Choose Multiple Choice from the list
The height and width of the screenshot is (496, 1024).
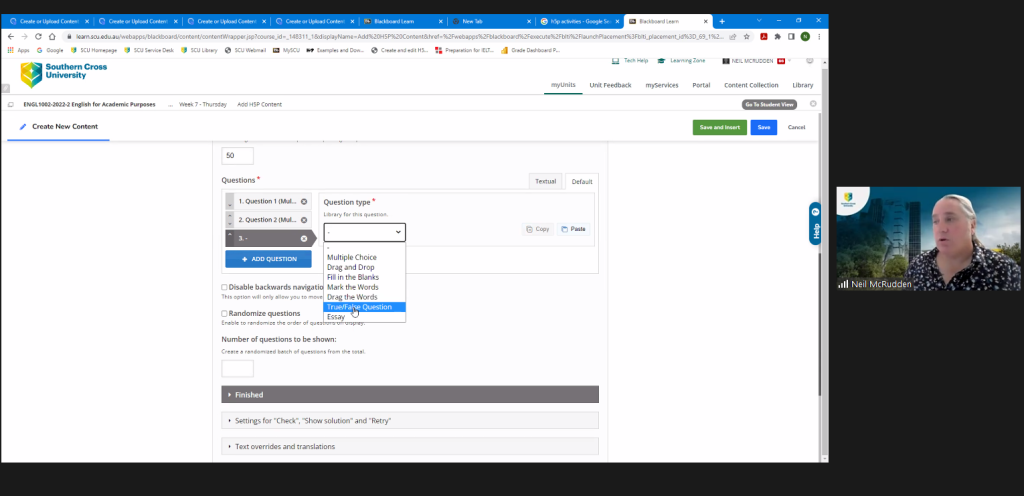point(364,257)
